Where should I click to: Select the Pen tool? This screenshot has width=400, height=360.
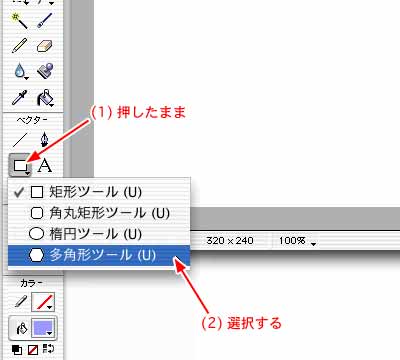[x=44, y=139]
